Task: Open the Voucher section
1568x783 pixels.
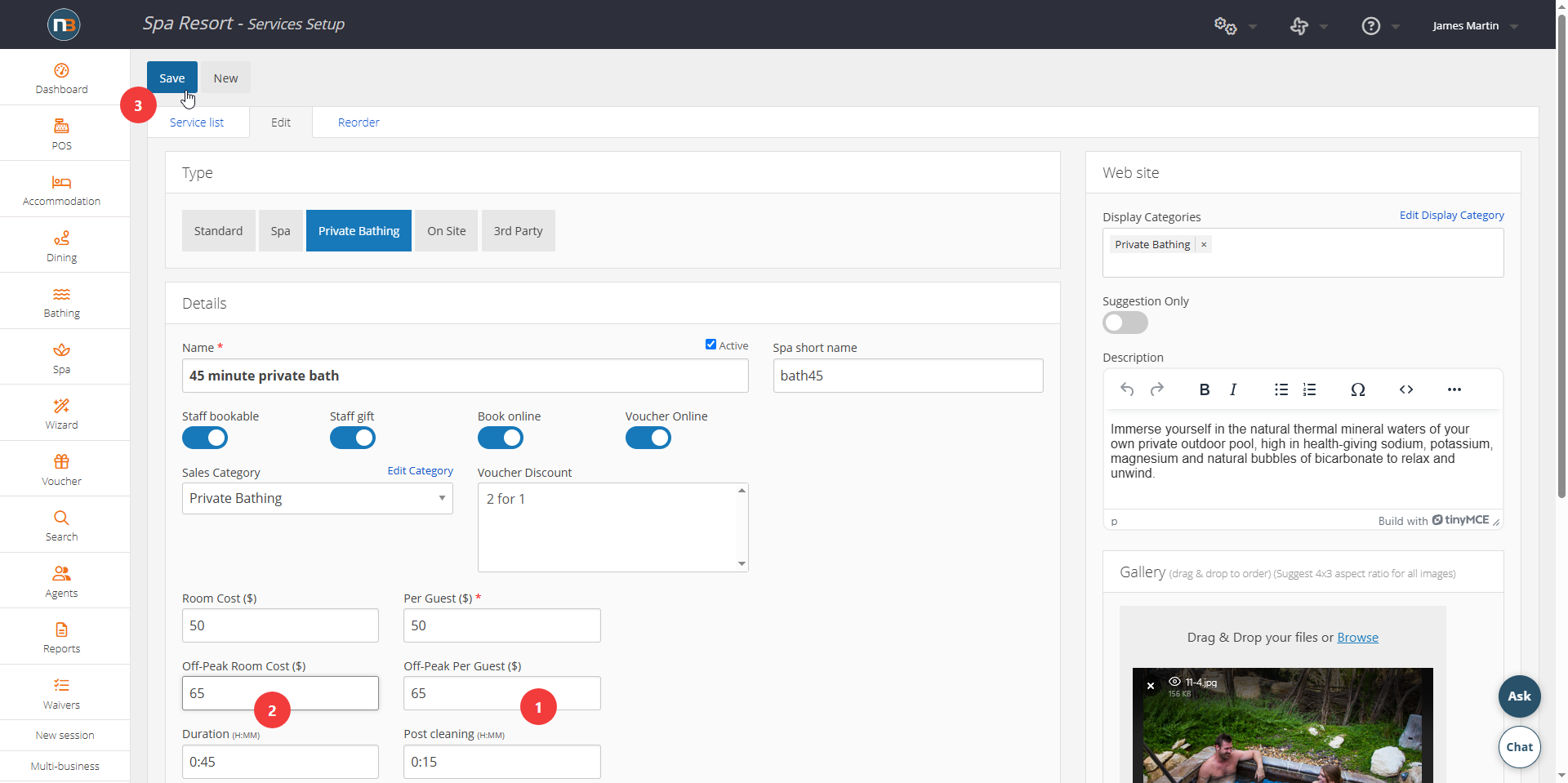Action: 62,470
